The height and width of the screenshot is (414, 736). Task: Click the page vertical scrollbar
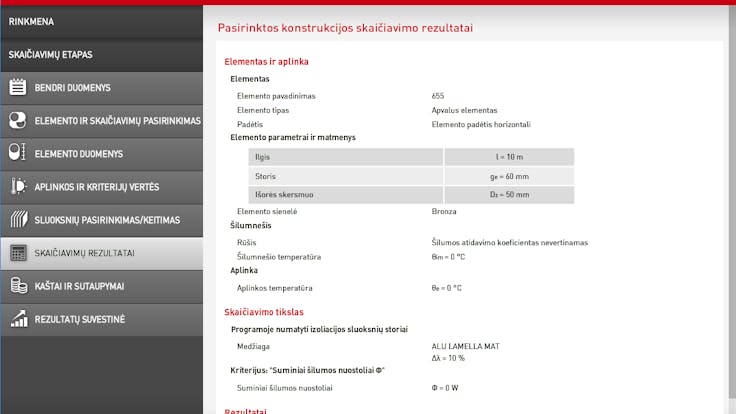[x=732, y=202]
